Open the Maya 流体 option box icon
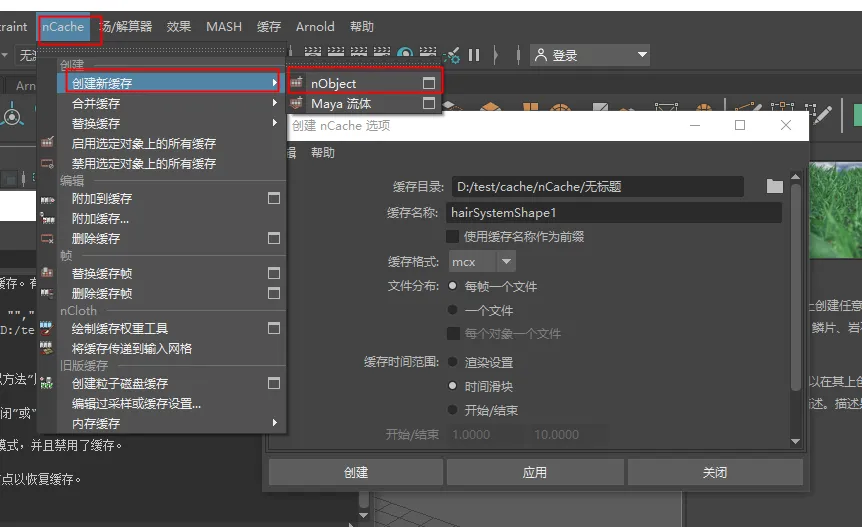This screenshot has height=527, width=862. pyautogui.click(x=429, y=104)
